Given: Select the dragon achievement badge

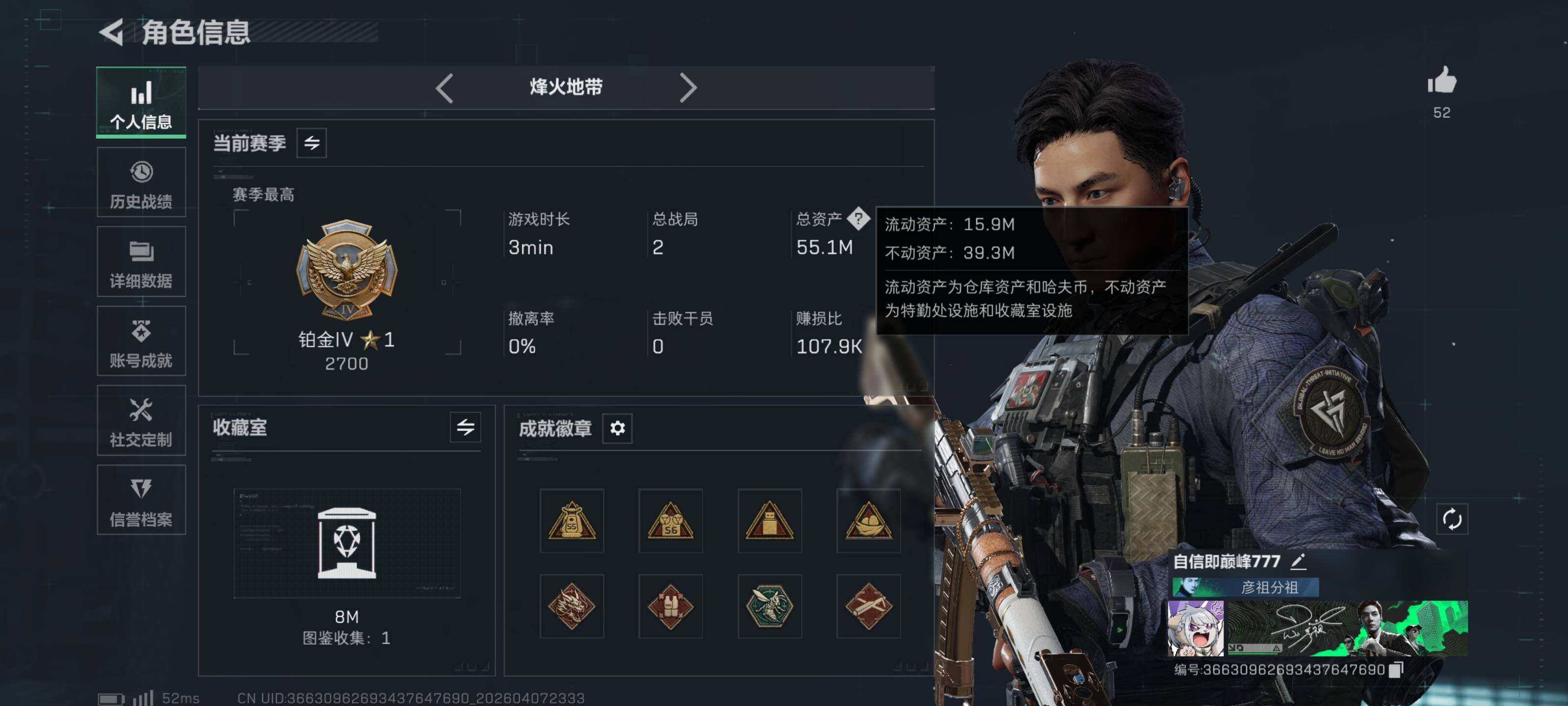Looking at the screenshot, I should [x=571, y=606].
